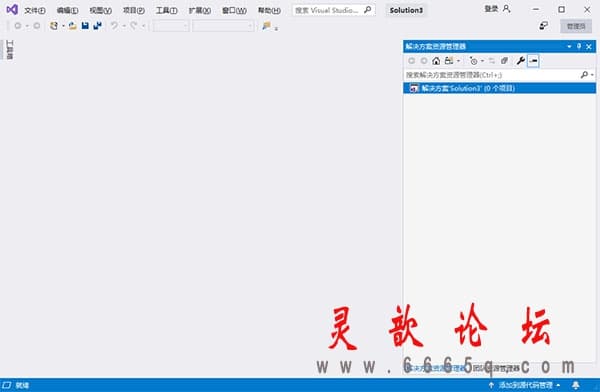The image size is (600, 392).
Task: Click the Solution3 title label
Action: 406,10
